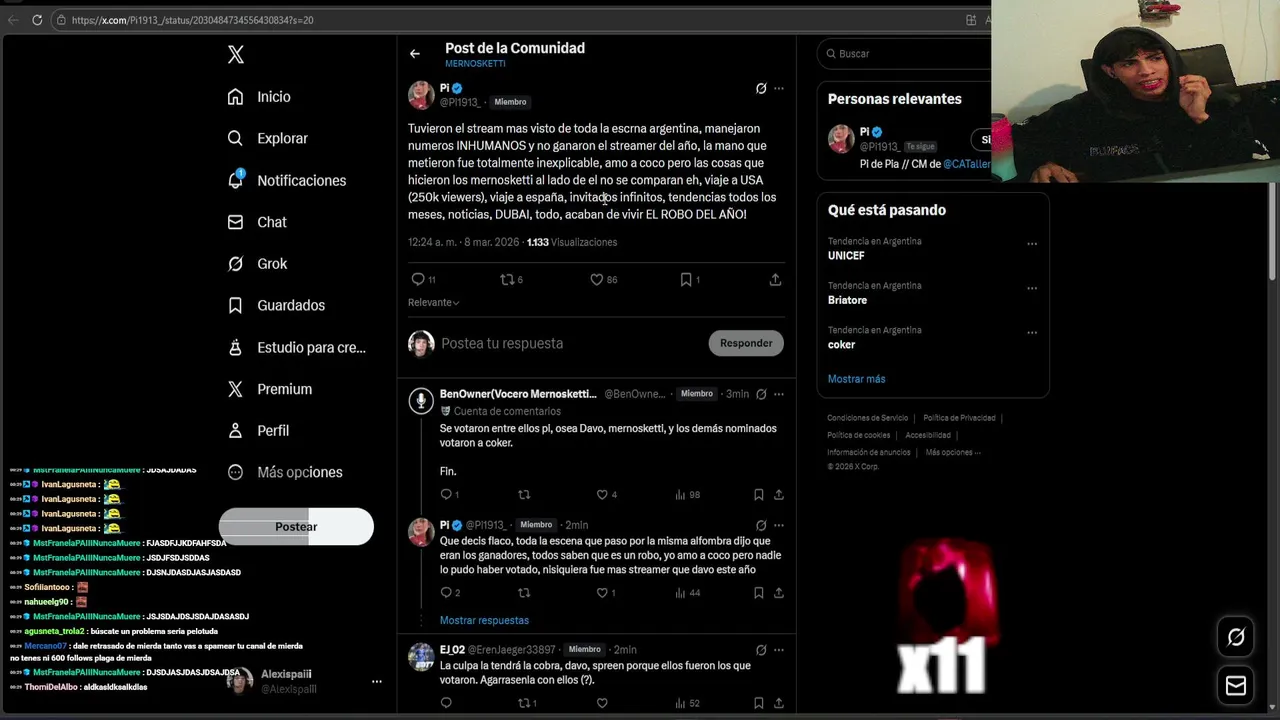This screenshot has width=1280, height=720.
Task: Open the UNICEF trend options dots
Action: [1032, 243]
